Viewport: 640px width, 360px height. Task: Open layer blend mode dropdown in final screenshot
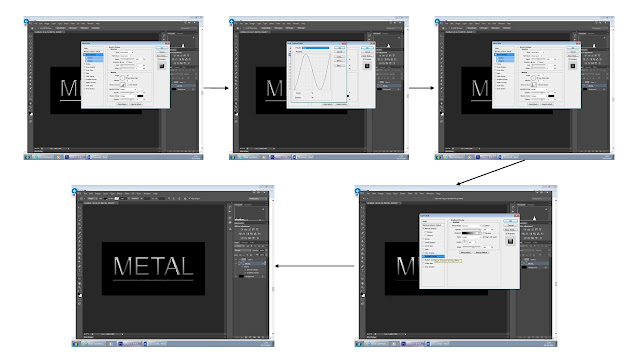[243, 251]
